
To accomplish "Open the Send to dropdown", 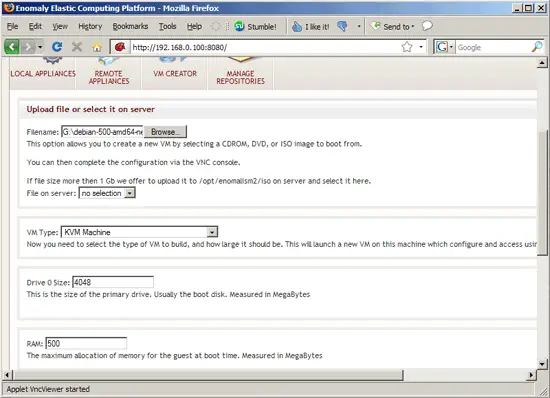I will [393, 26].
